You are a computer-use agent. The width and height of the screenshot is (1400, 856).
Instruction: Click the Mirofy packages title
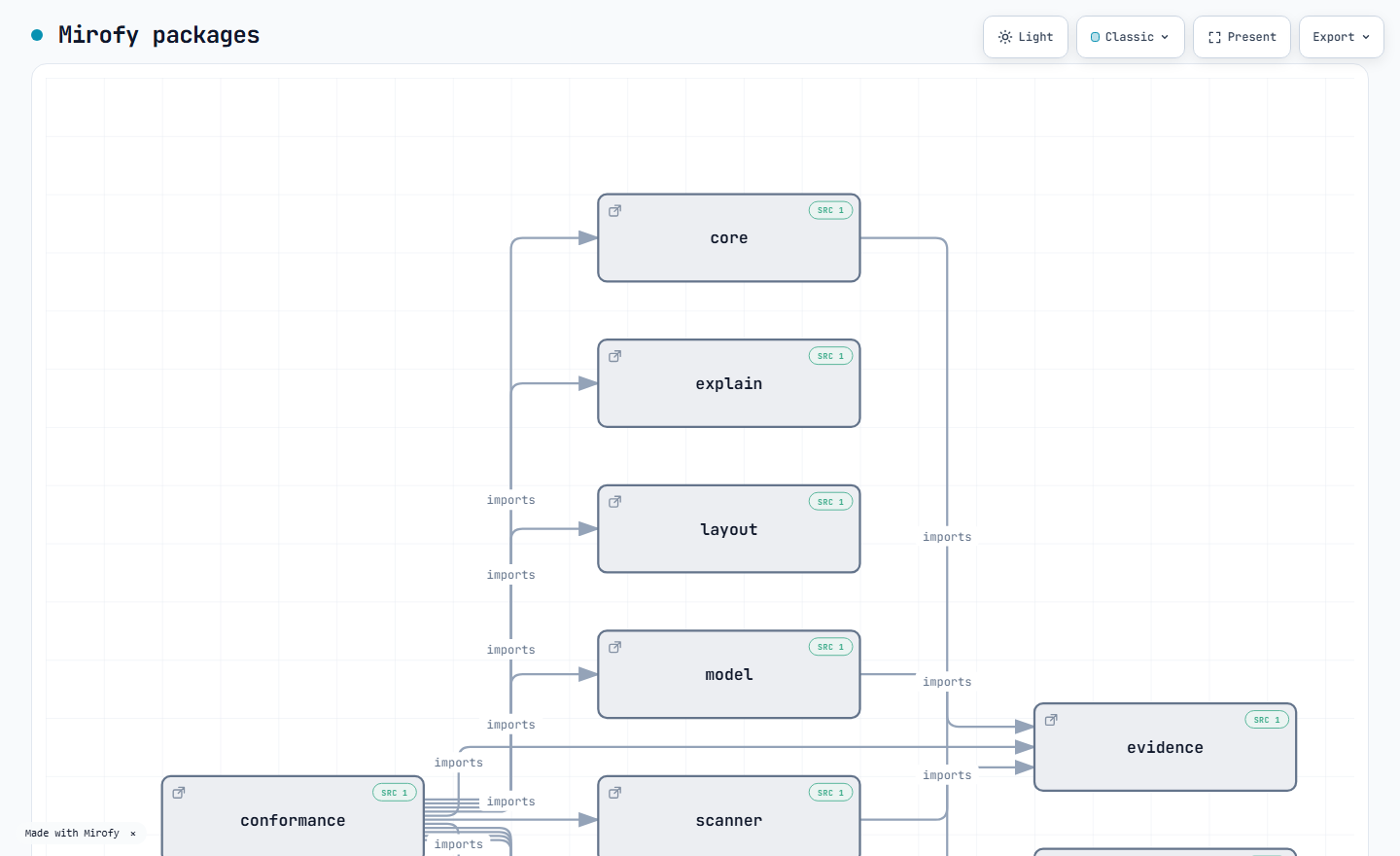158,35
